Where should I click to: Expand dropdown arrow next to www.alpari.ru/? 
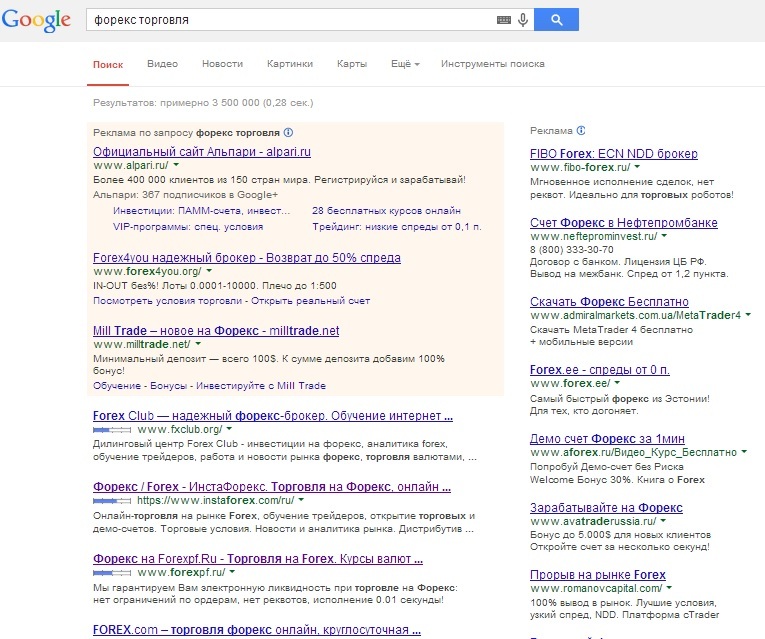[176, 165]
